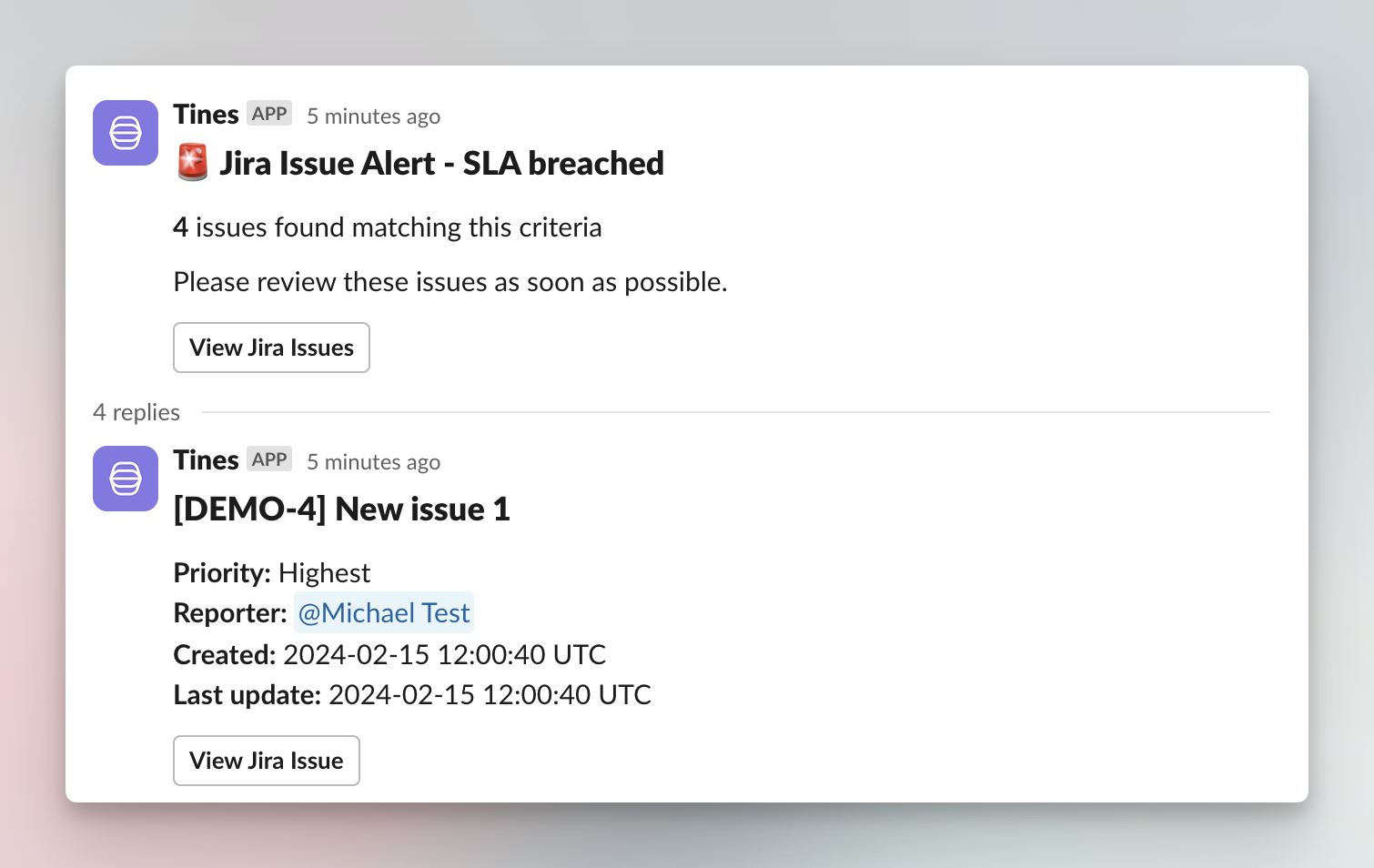The image size is (1374, 868).
Task: Click the [DEMO-4] New issue 1 title
Action: coord(342,509)
